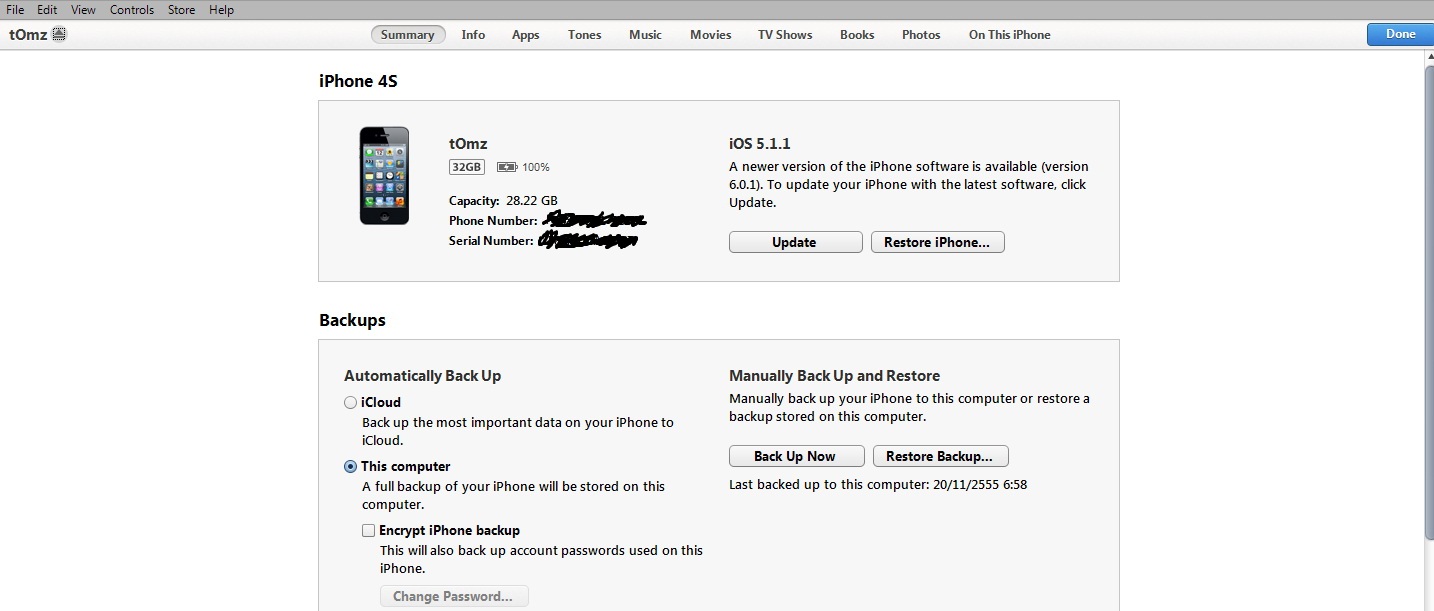Image resolution: width=1434 pixels, height=611 pixels.
Task: Click the 32GB capacity badge
Action: click(467, 167)
